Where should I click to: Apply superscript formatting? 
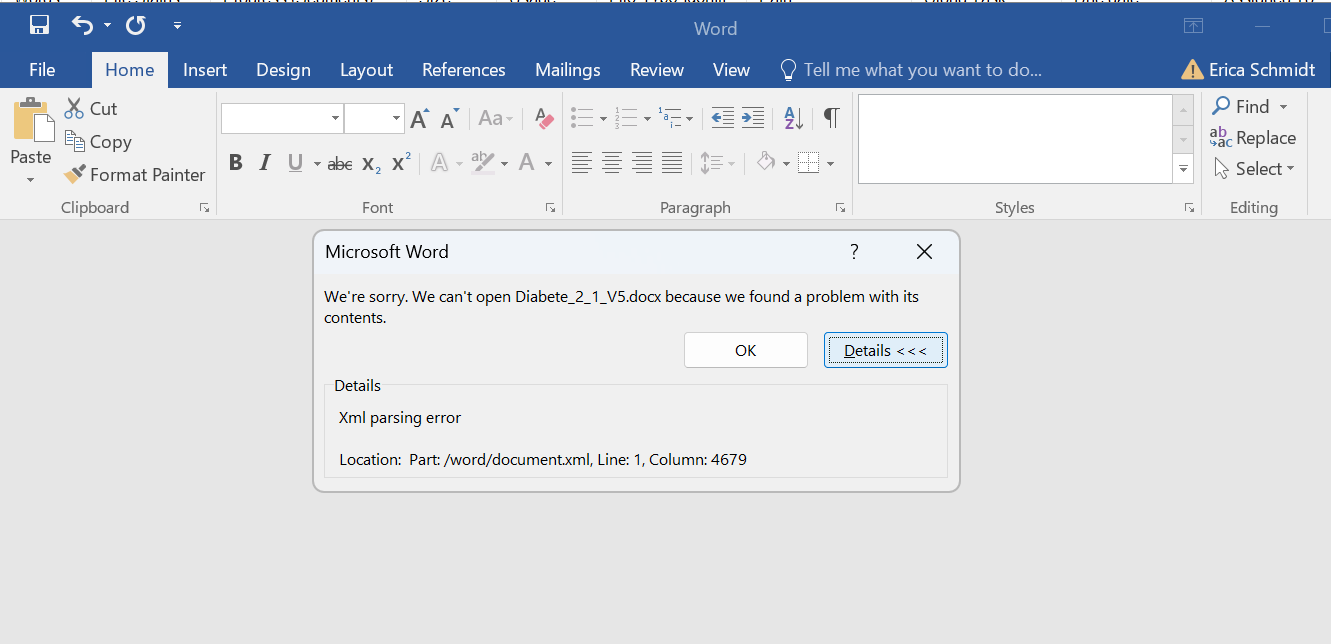[399, 161]
